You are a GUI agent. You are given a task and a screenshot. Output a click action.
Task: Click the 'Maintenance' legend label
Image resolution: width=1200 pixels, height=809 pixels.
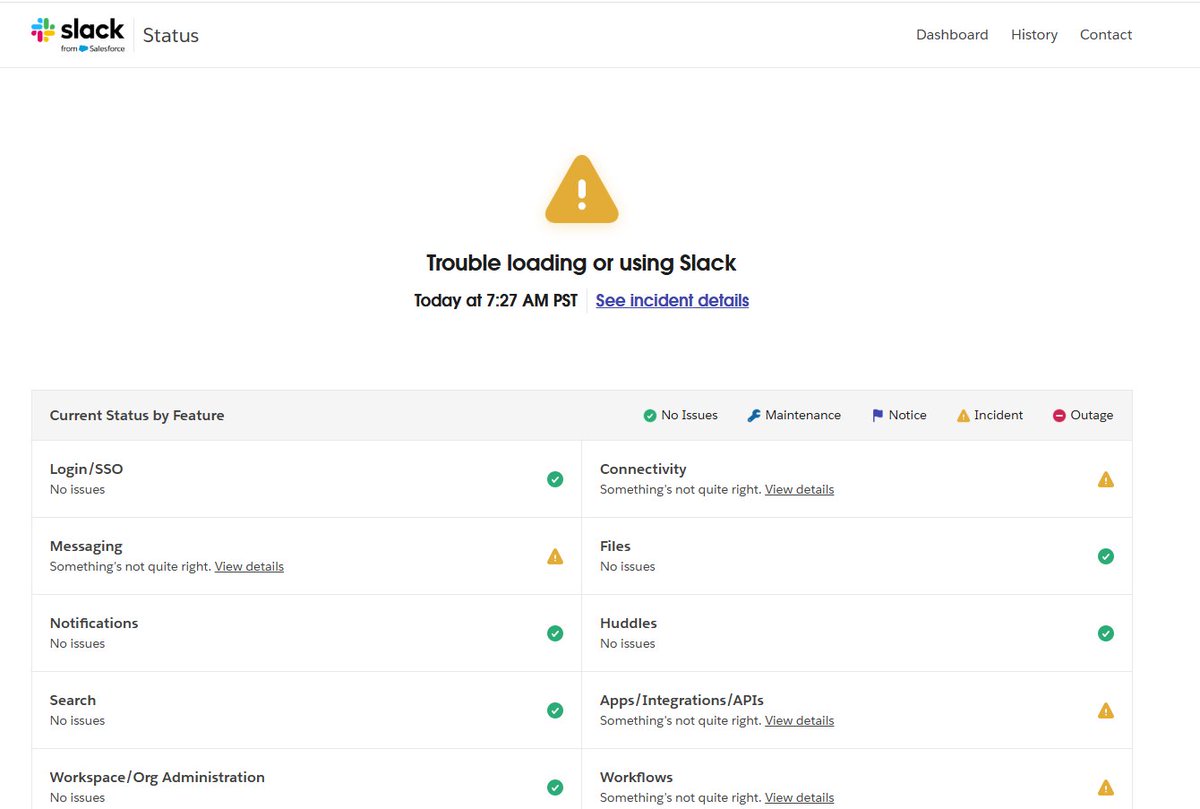click(x=803, y=415)
